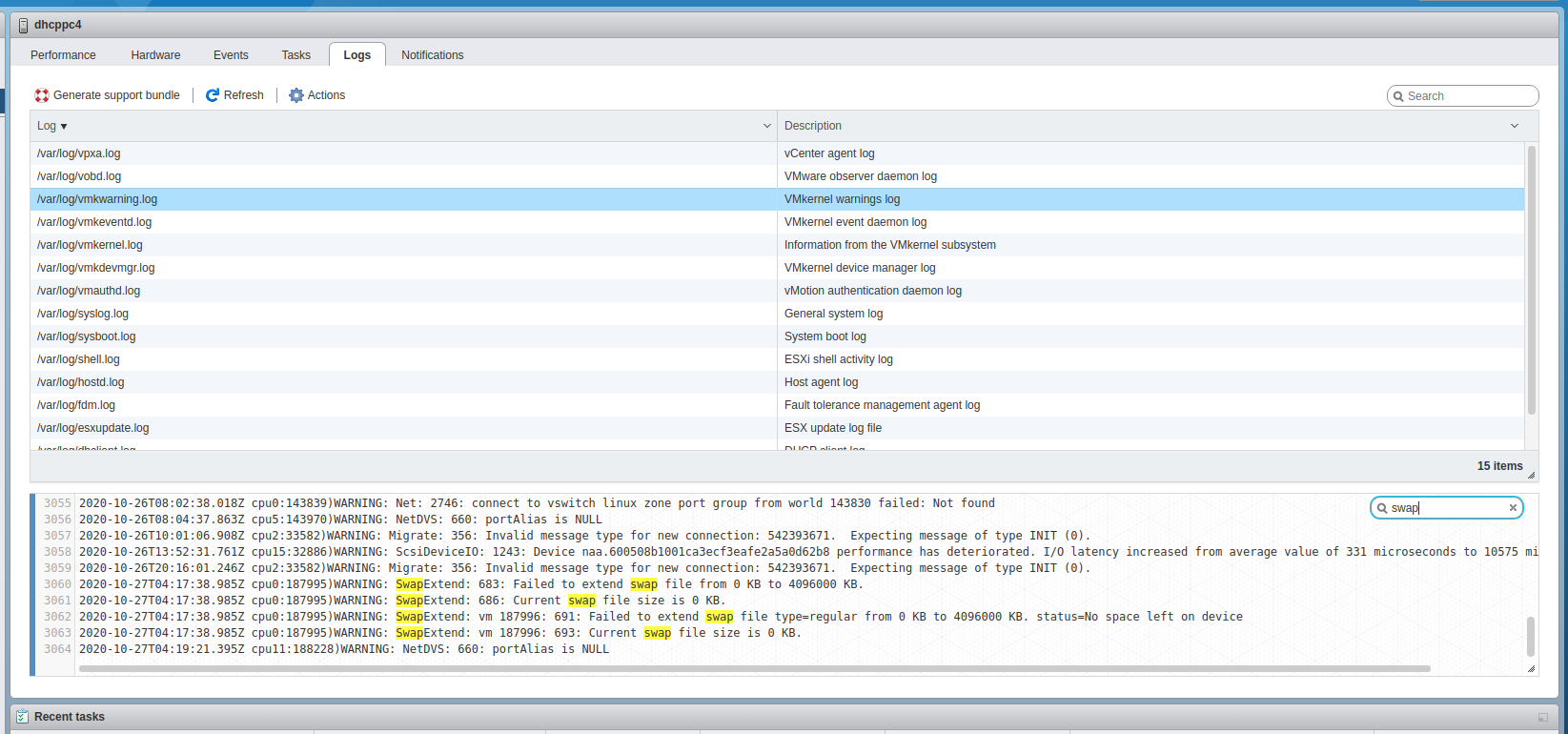Viewport: 1568px width, 734px height.
Task: Toggle the Log column sort arrow
Action: coord(64,127)
